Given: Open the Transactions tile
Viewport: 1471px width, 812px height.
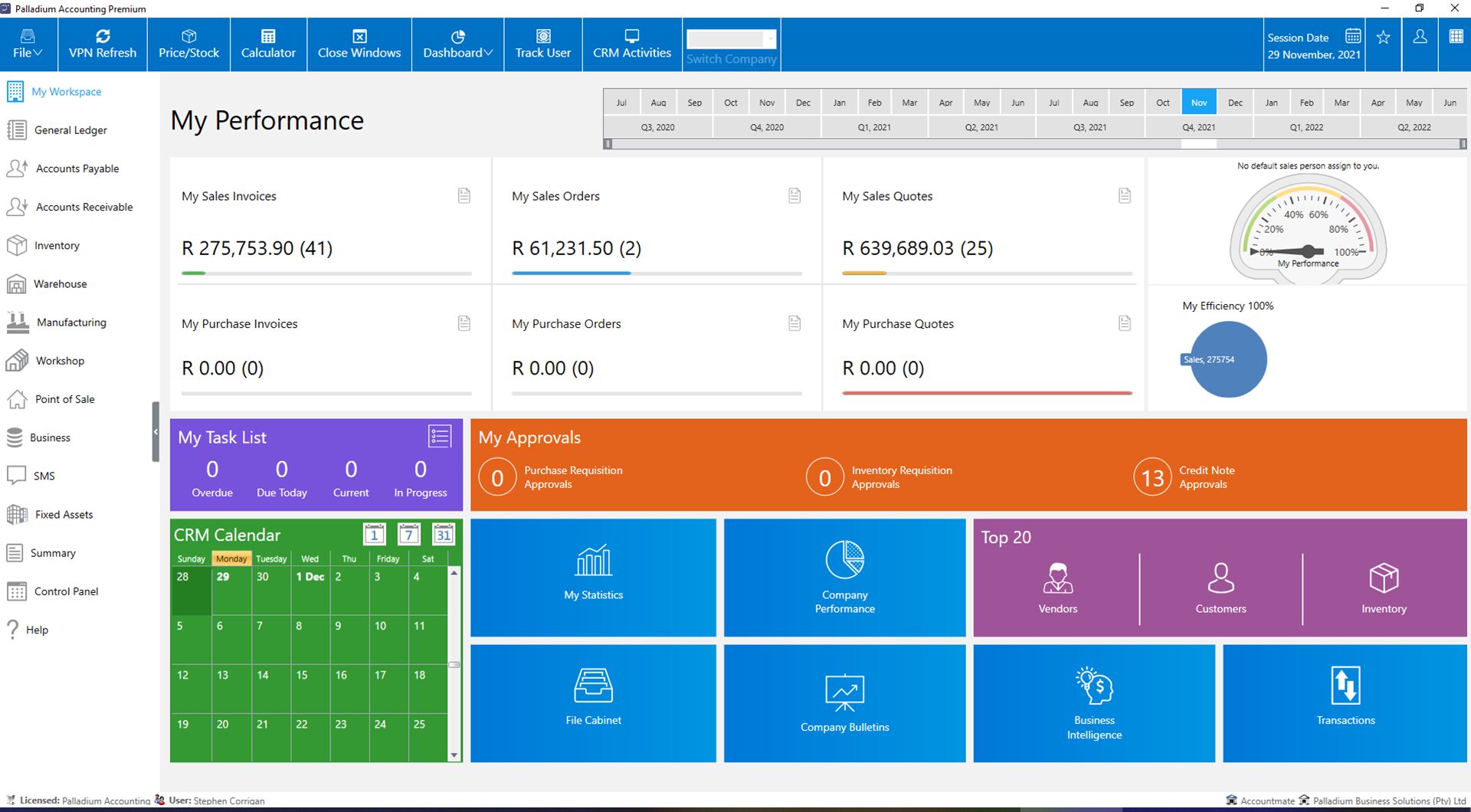Looking at the screenshot, I should [1345, 703].
